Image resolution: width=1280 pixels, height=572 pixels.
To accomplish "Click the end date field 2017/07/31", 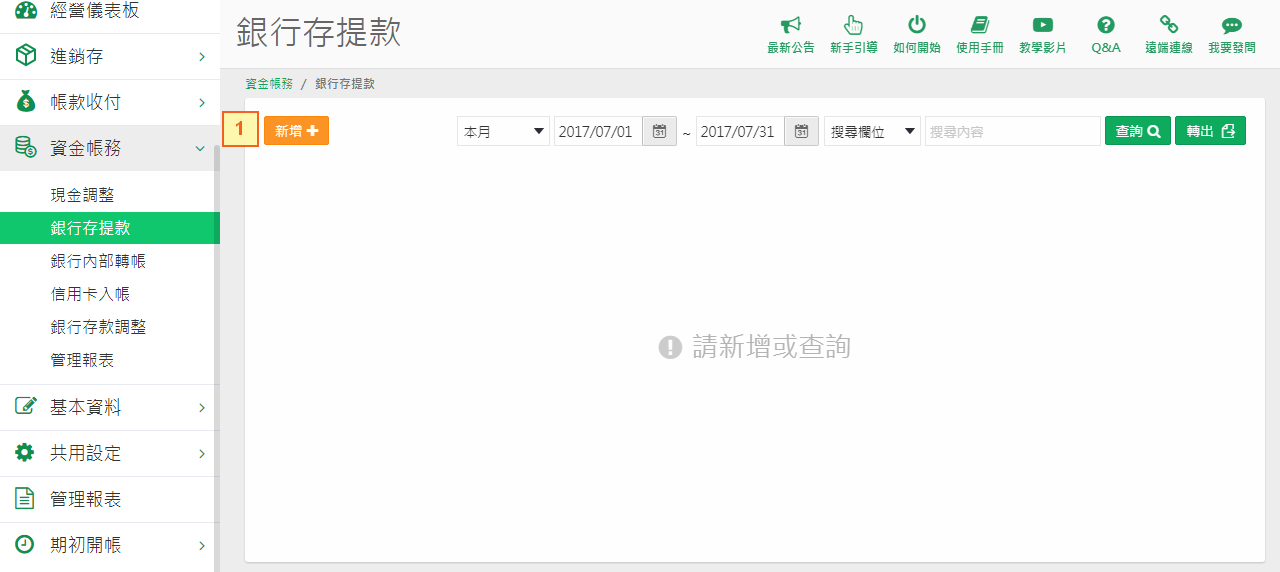I will point(740,131).
